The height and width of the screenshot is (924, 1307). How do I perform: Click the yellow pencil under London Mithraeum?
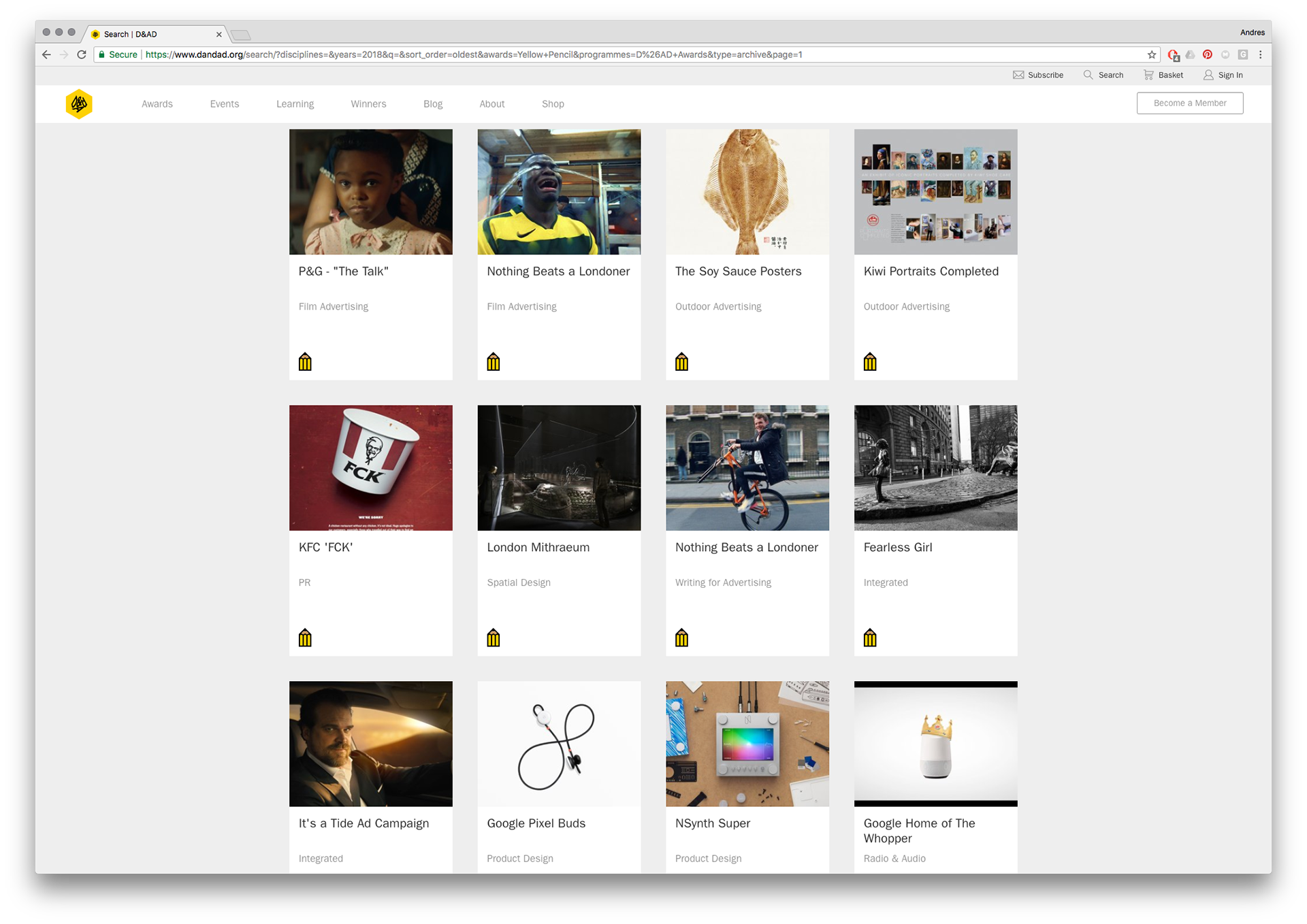494,638
